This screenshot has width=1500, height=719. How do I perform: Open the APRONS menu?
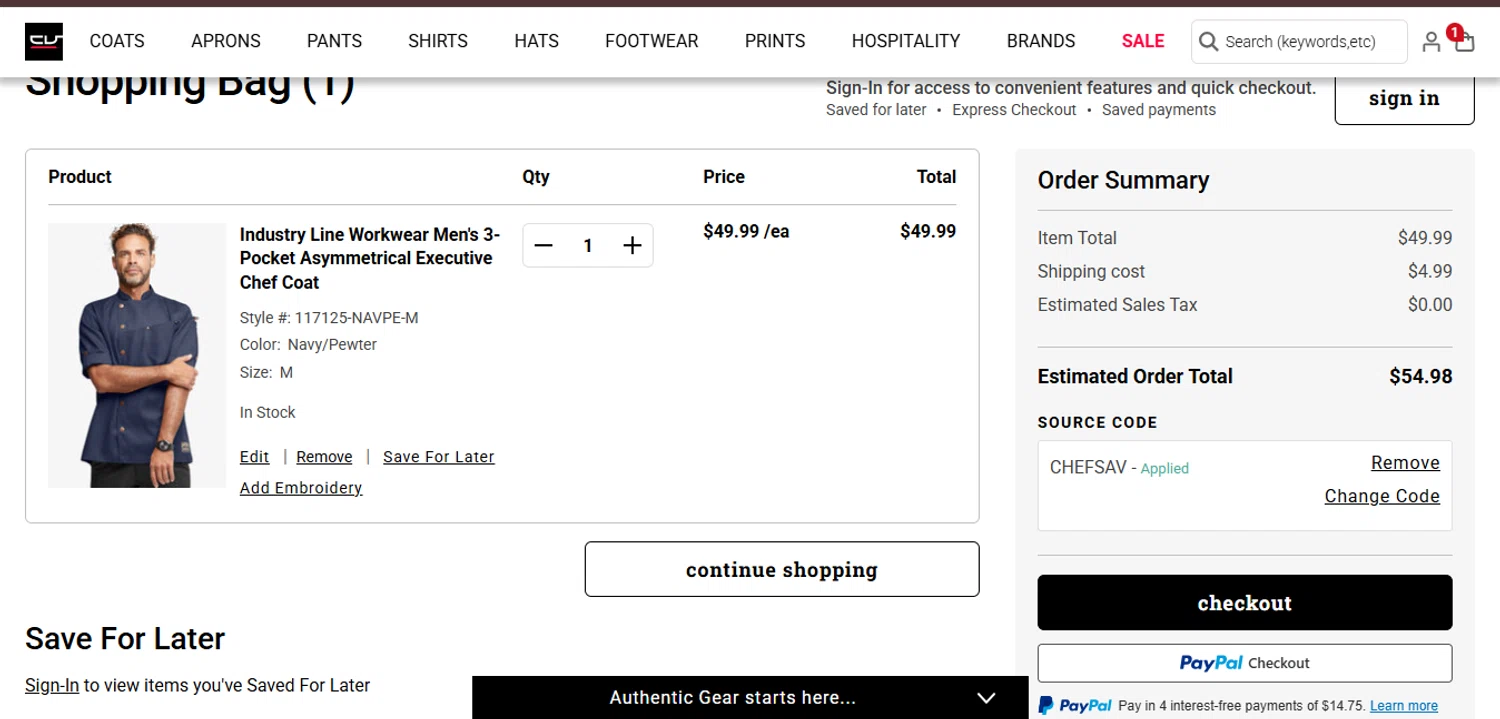coord(226,41)
